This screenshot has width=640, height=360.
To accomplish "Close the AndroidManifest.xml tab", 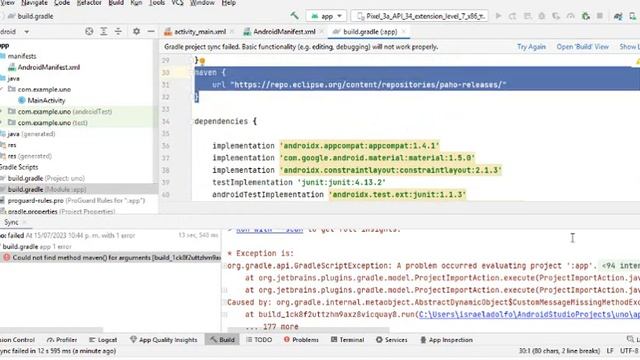I will (x=321, y=31).
